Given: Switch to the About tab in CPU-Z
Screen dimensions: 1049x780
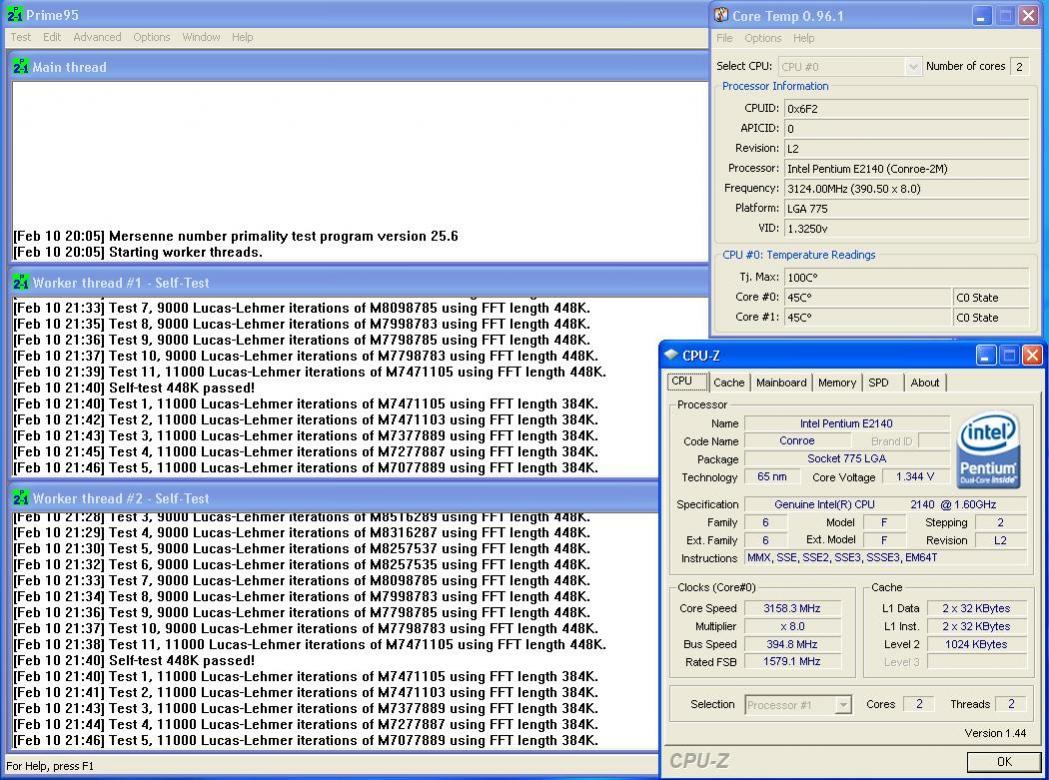Looking at the screenshot, I should tap(925, 383).
